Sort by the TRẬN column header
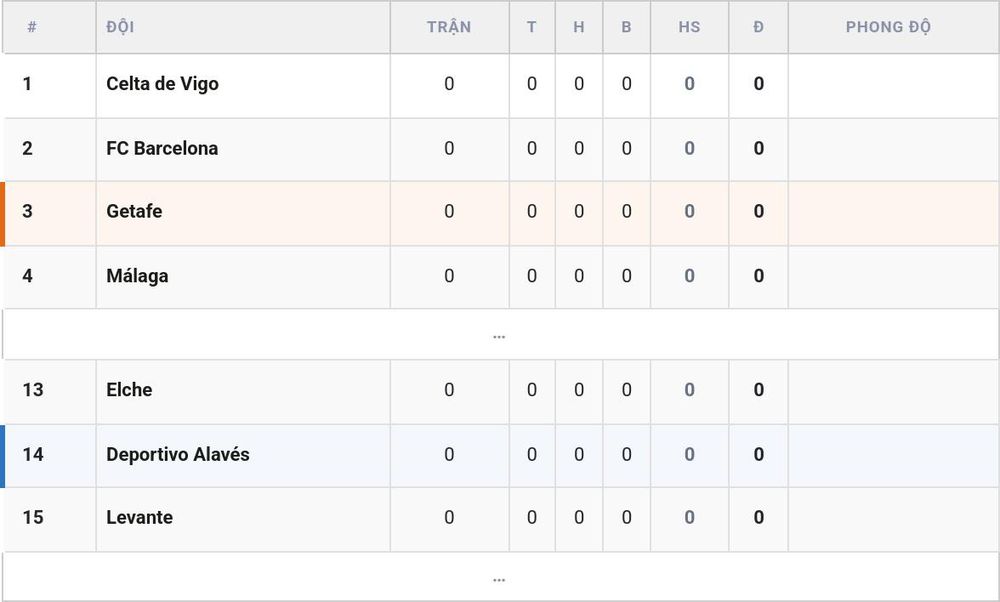Image resolution: width=1000 pixels, height=602 pixels. pyautogui.click(x=449, y=27)
